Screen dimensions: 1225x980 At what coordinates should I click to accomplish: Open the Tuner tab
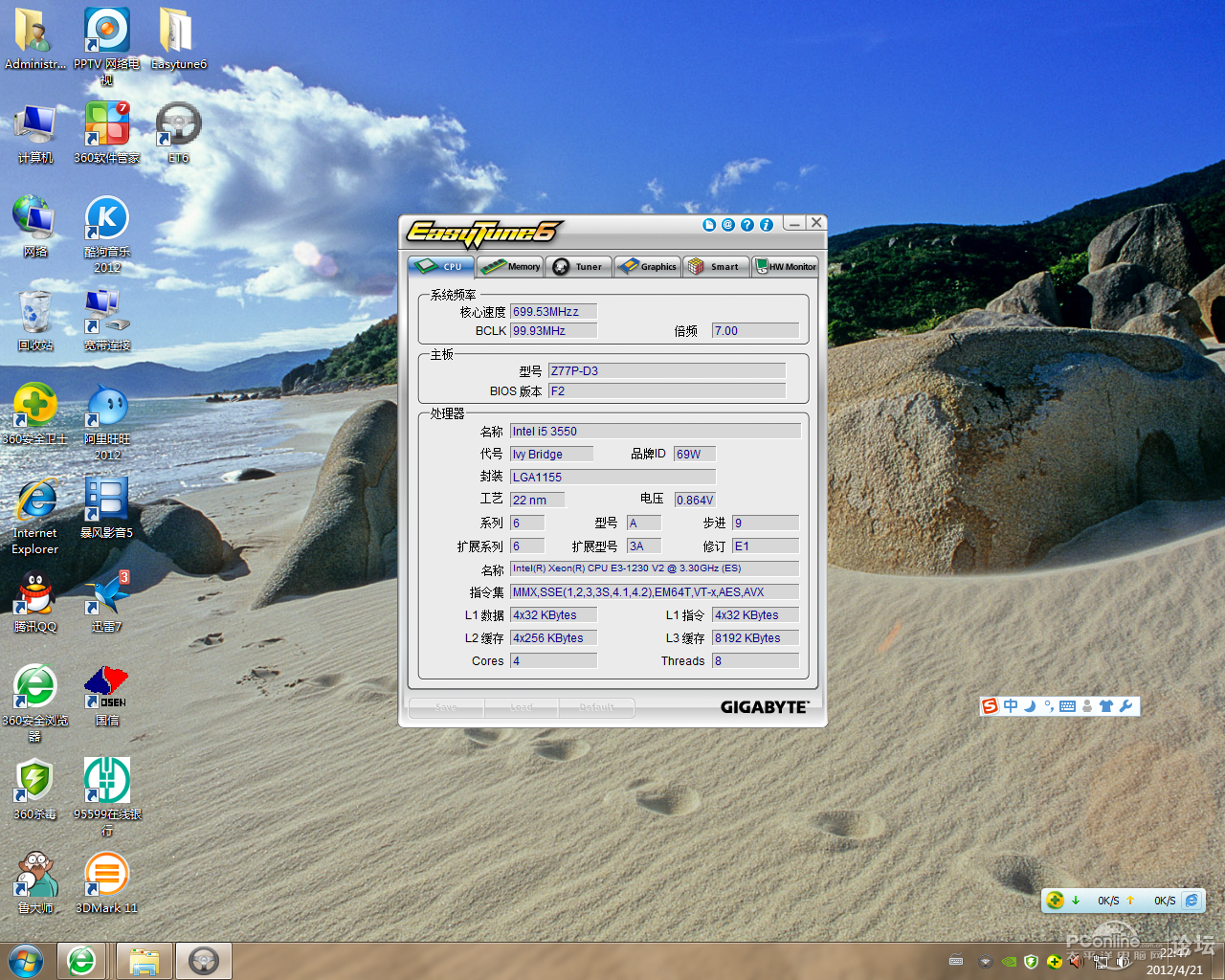click(579, 267)
